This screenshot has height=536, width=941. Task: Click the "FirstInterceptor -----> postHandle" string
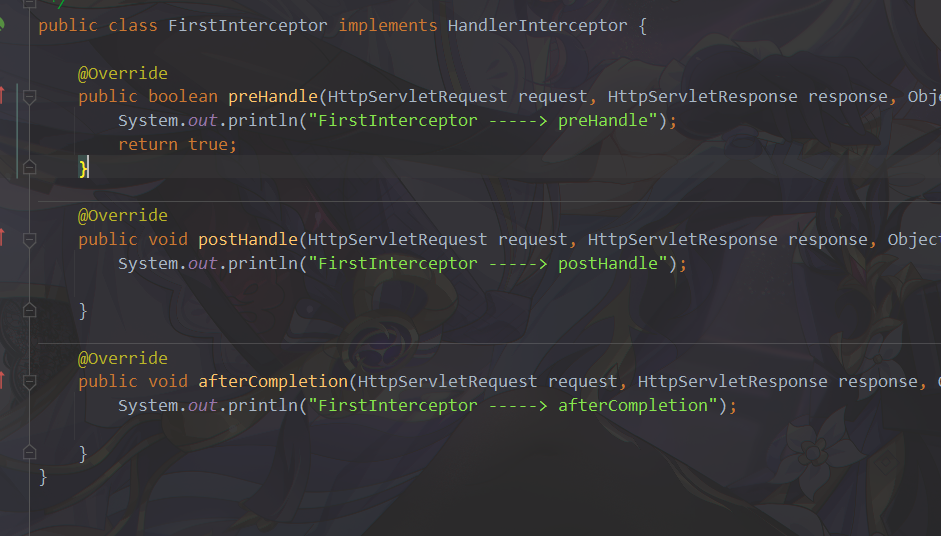488,263
